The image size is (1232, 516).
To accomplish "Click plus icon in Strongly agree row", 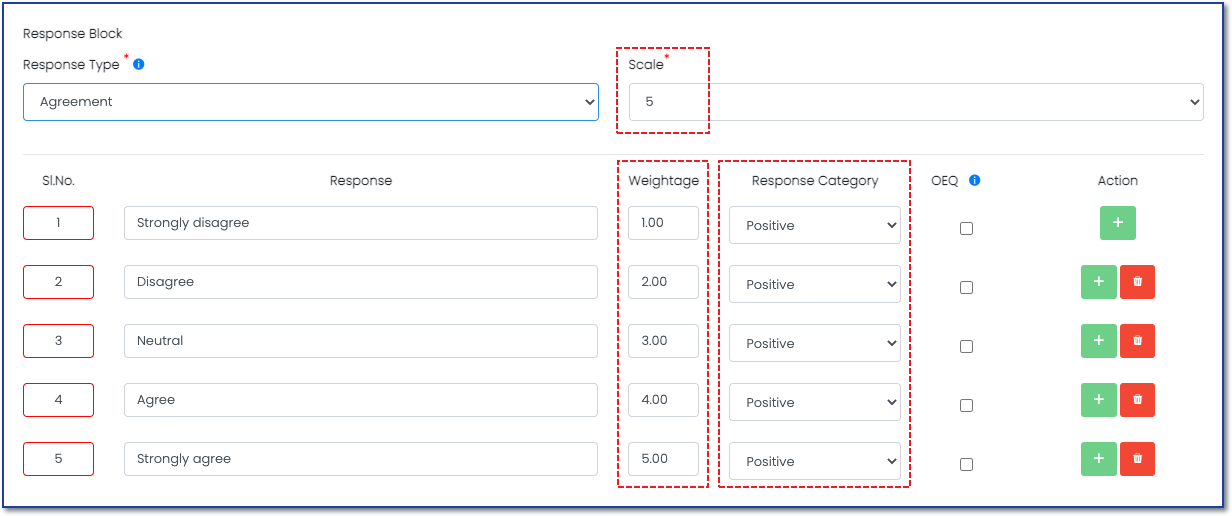I will tap(1099, 459).
